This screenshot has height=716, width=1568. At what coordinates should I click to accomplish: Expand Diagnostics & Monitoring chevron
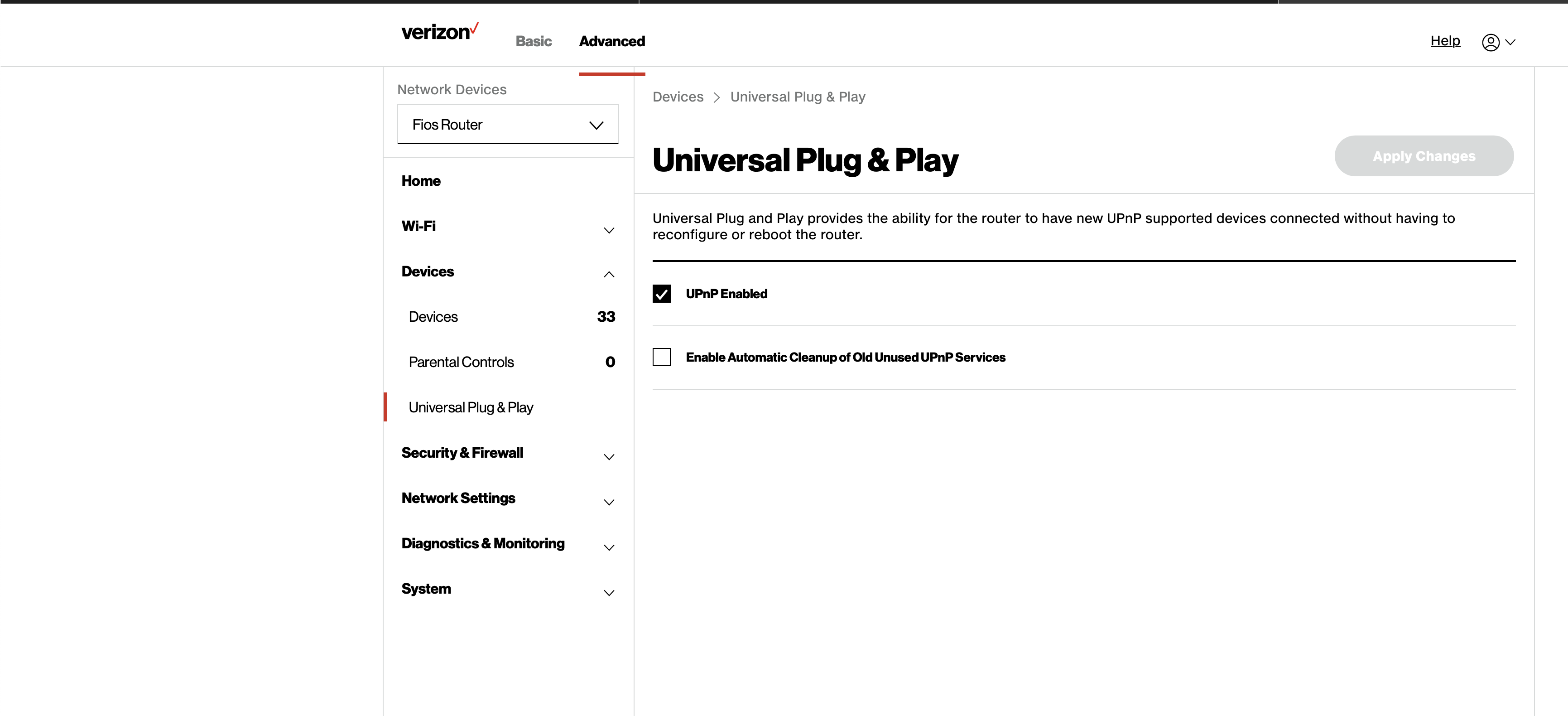click(609, 548)
